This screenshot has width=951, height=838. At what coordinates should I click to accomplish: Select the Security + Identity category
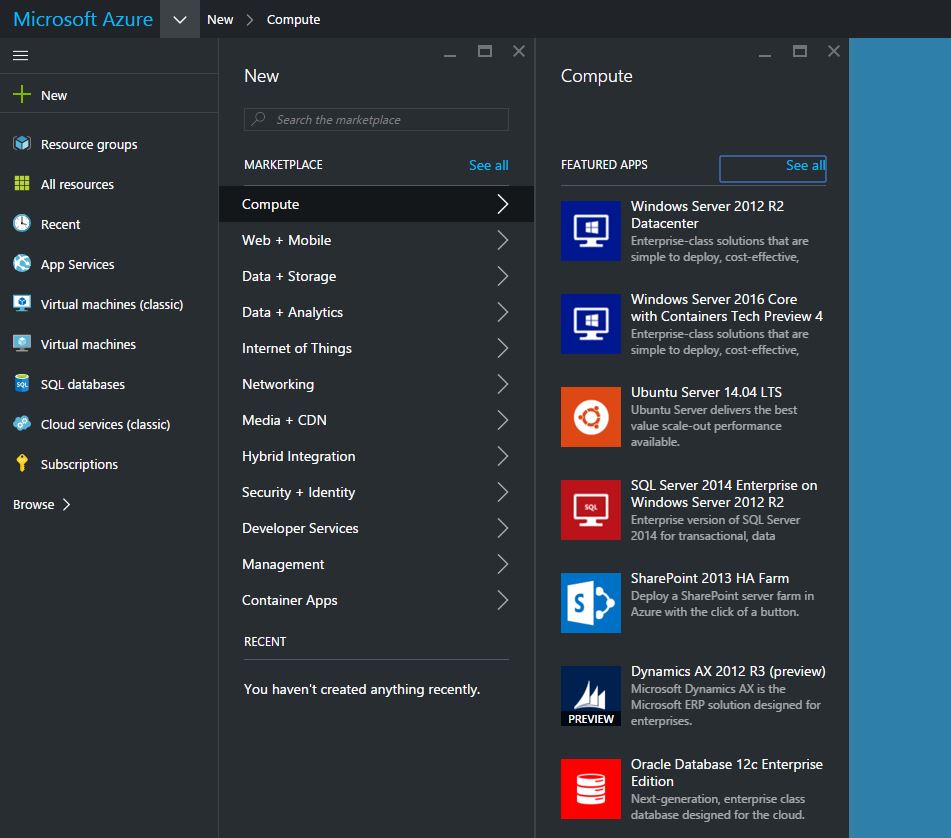tap(376, 492)
